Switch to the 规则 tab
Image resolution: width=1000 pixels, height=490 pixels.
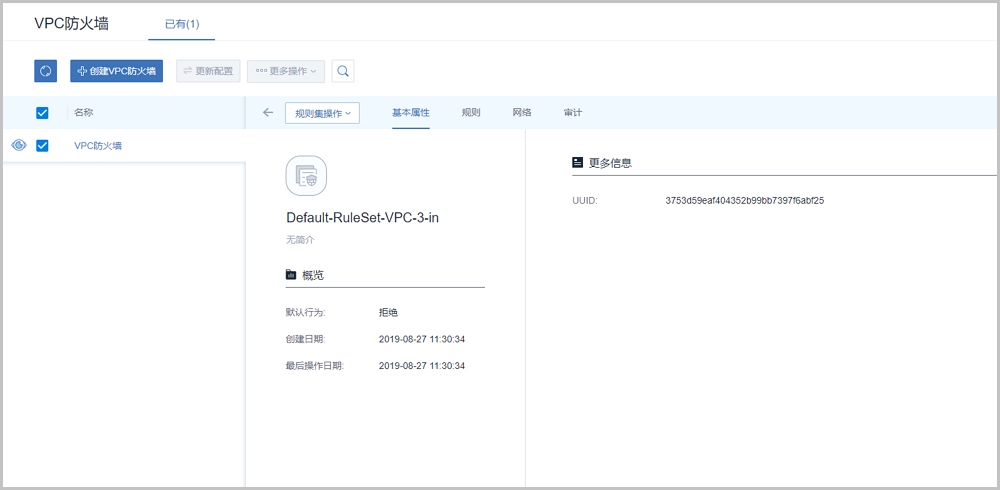click(x=471, y=113)
